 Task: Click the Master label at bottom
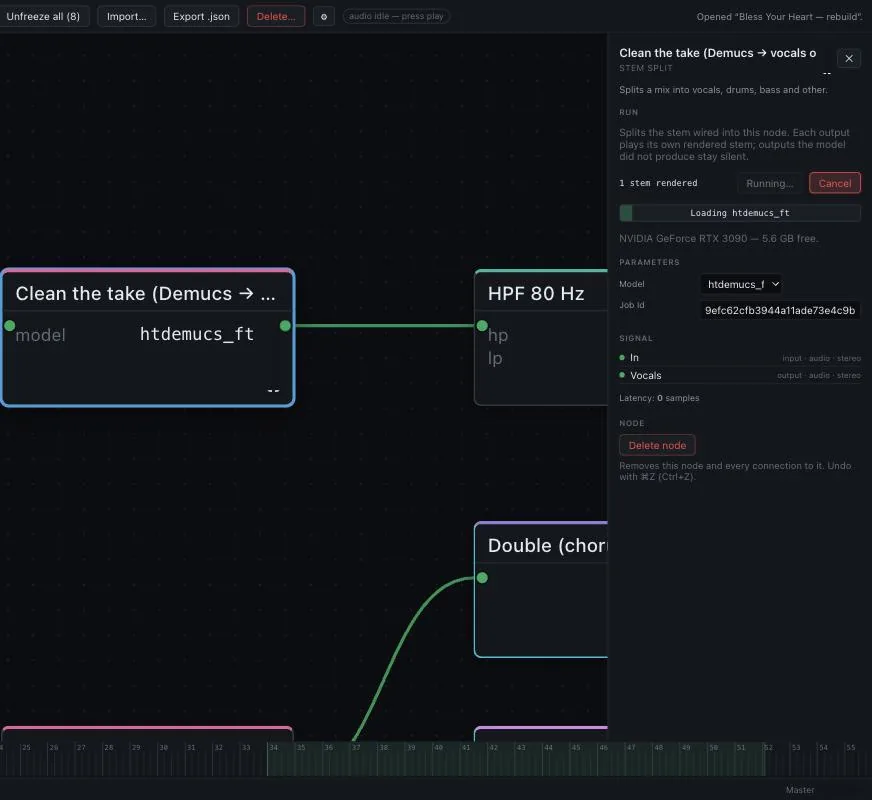point(800,790)
